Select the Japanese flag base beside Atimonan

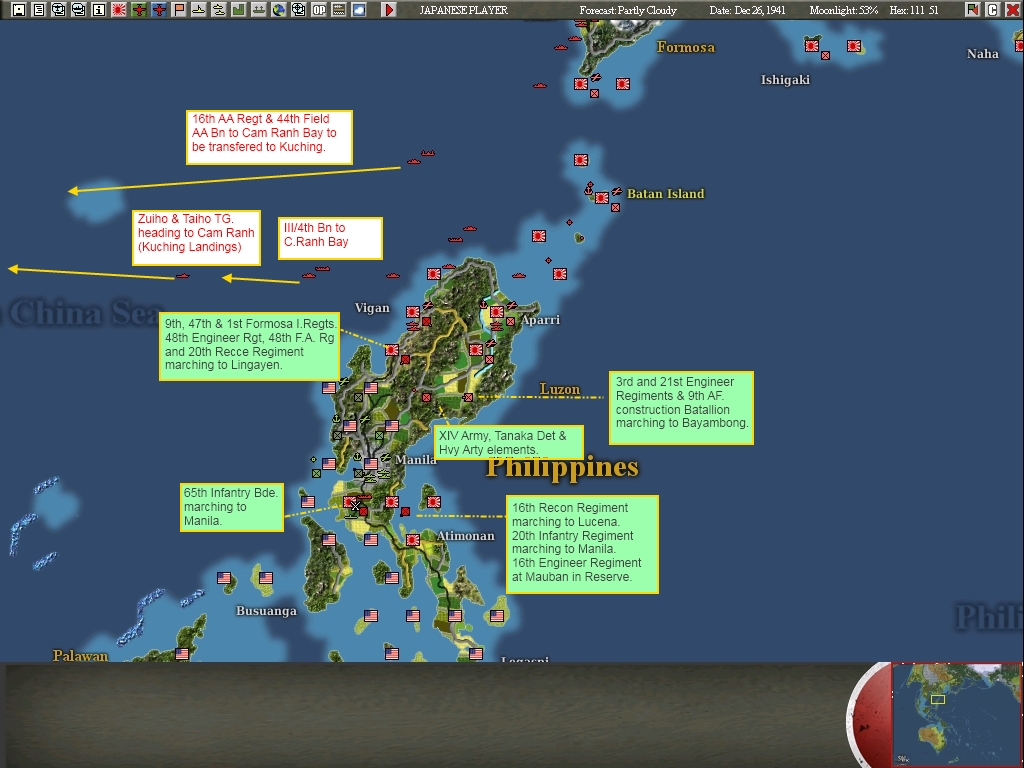pos(413,540)
